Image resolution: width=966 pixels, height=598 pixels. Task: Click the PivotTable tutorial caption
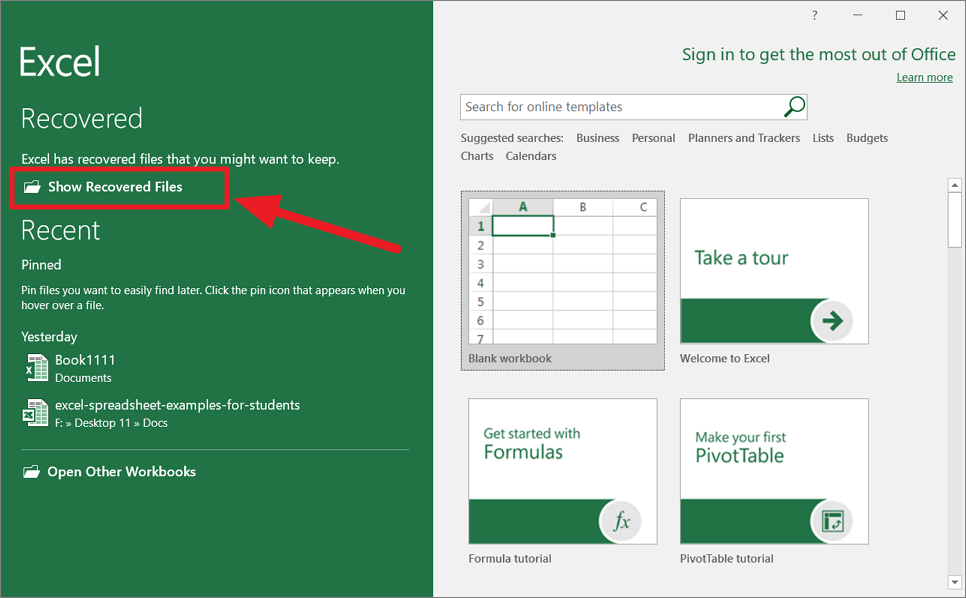coord(726,559)
